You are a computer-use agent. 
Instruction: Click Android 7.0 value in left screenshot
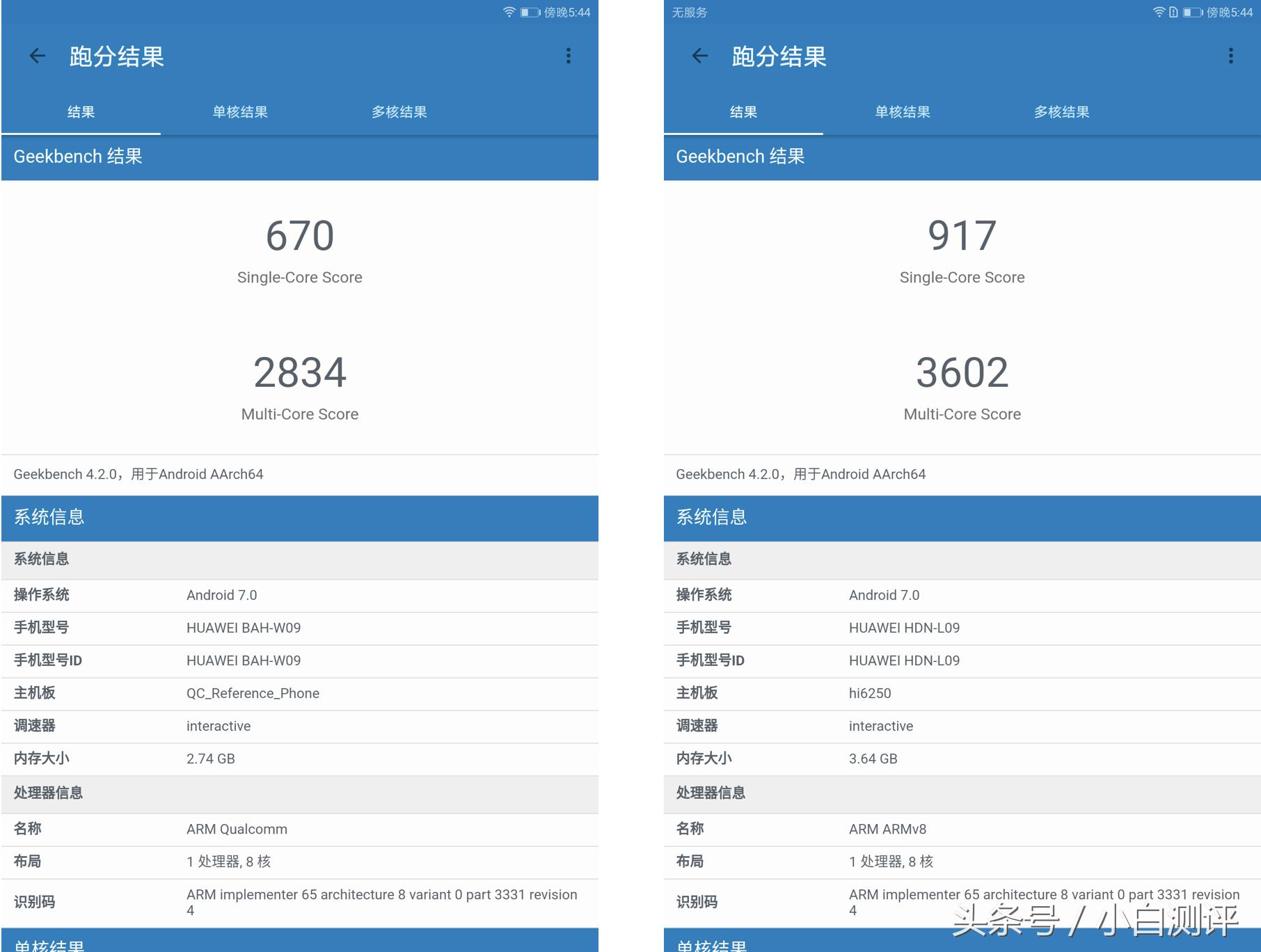(221, 595)
